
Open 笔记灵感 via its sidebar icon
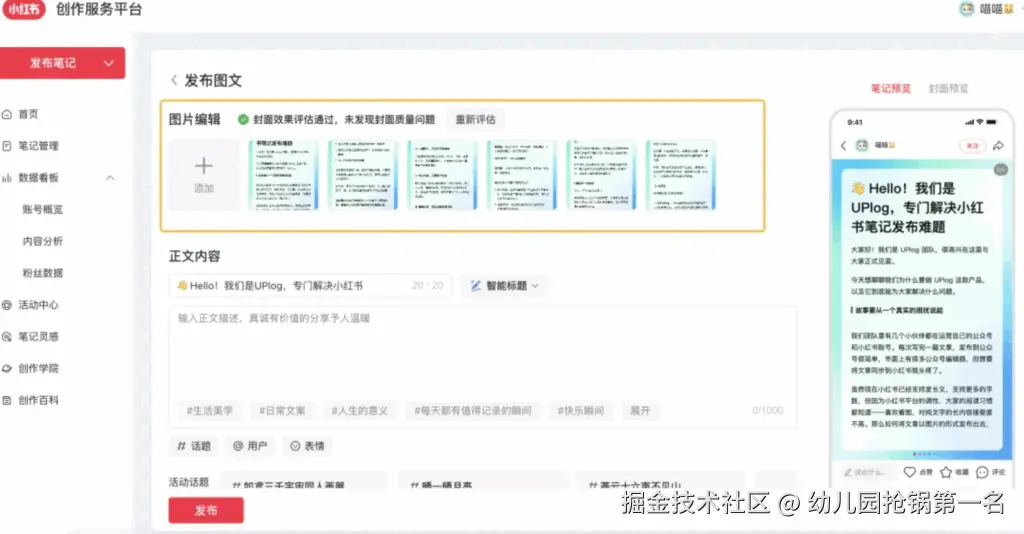[x=7, y=337]
